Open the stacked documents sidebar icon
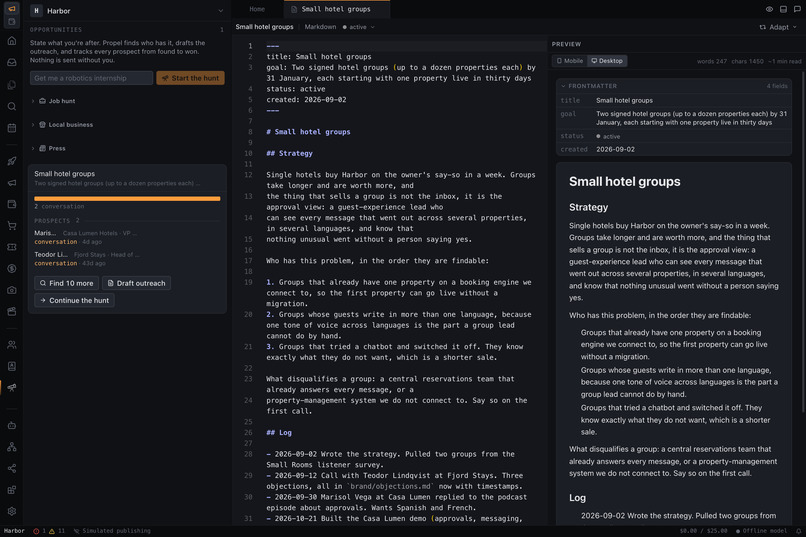The image size is (806, 537). [11, 84]
